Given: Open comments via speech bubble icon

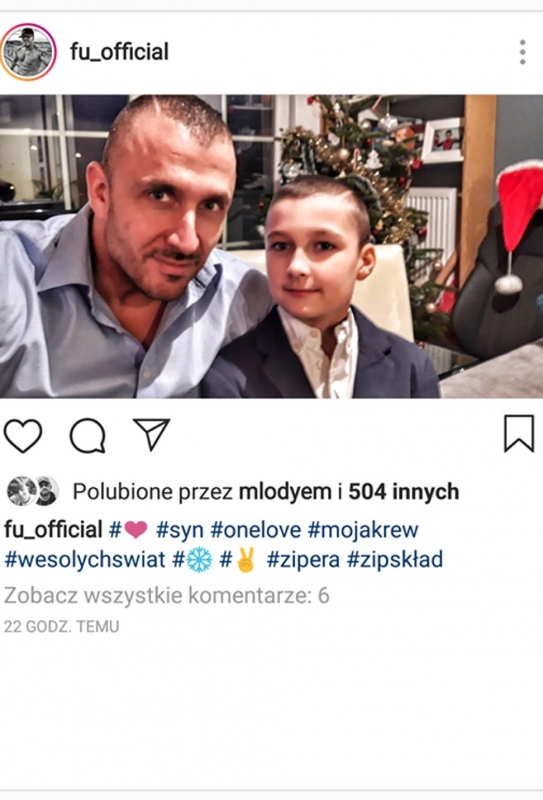Looking at the screenshot, I should [x=88, y=436].
